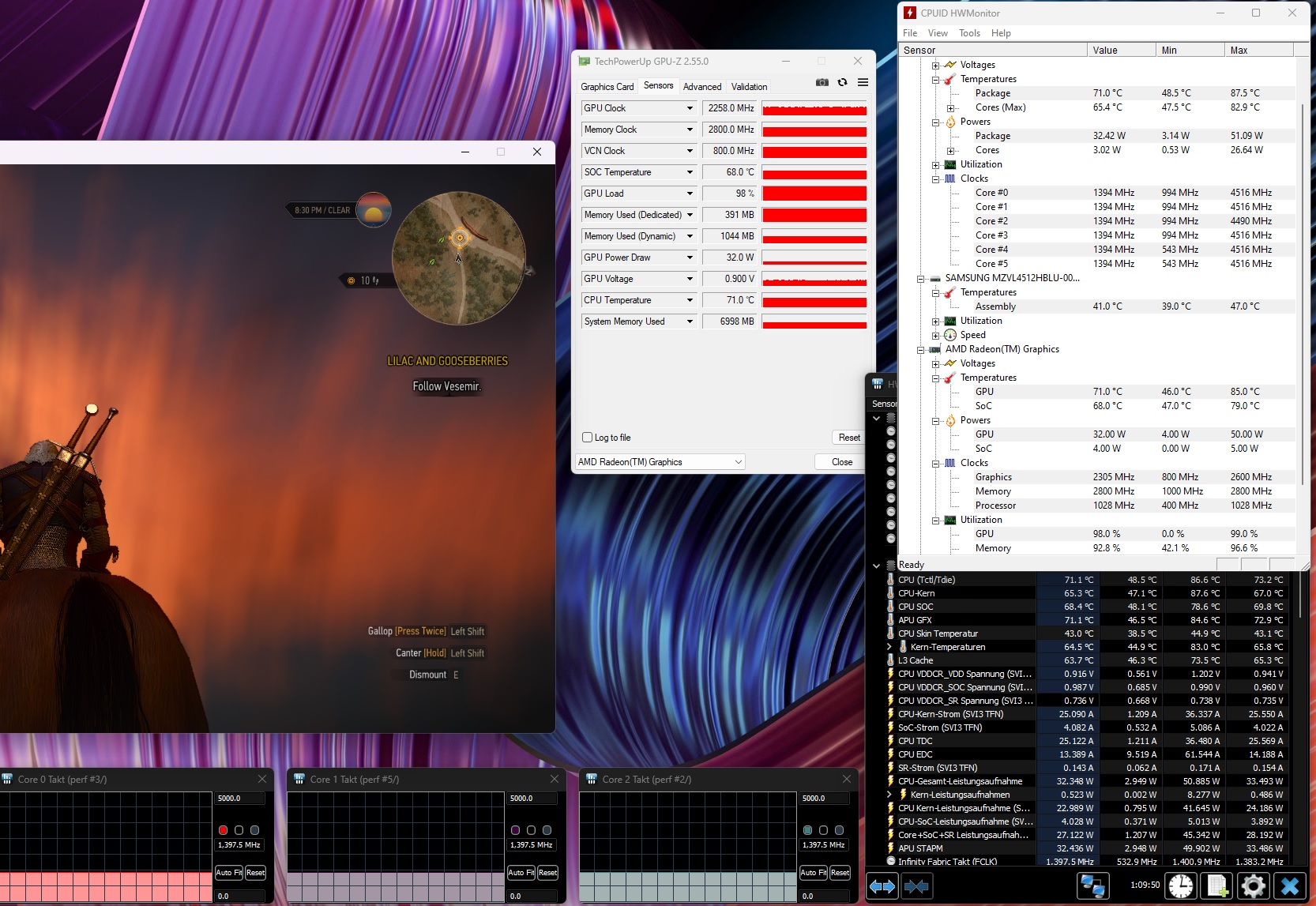This screenshot has height=906, width=1316.
Task: Click Auto Fit in Core 0 Takt graph
Action: coord(229,873)
